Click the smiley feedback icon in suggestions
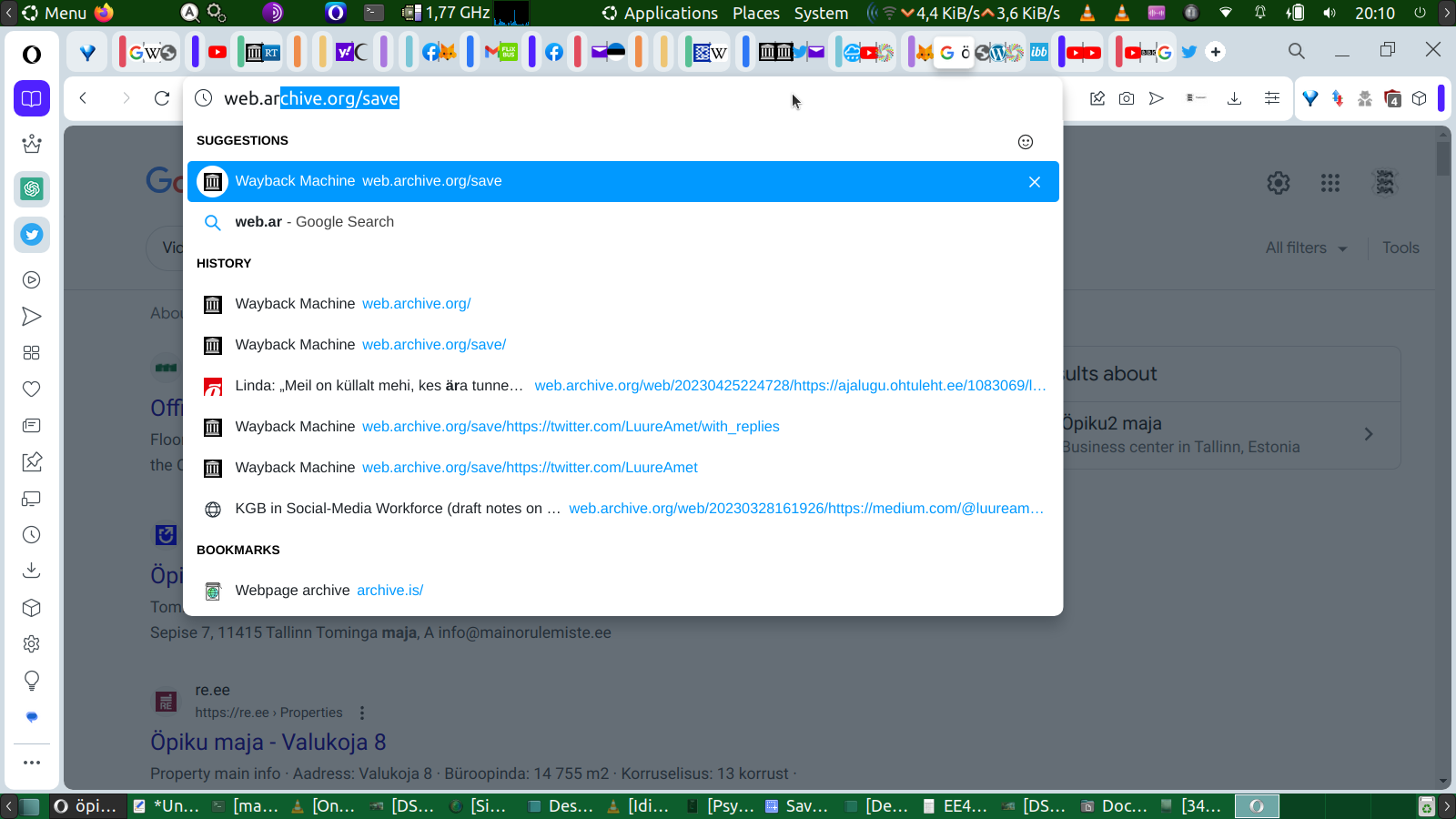The image size is (1456, 819). [x=1026, y=142]
